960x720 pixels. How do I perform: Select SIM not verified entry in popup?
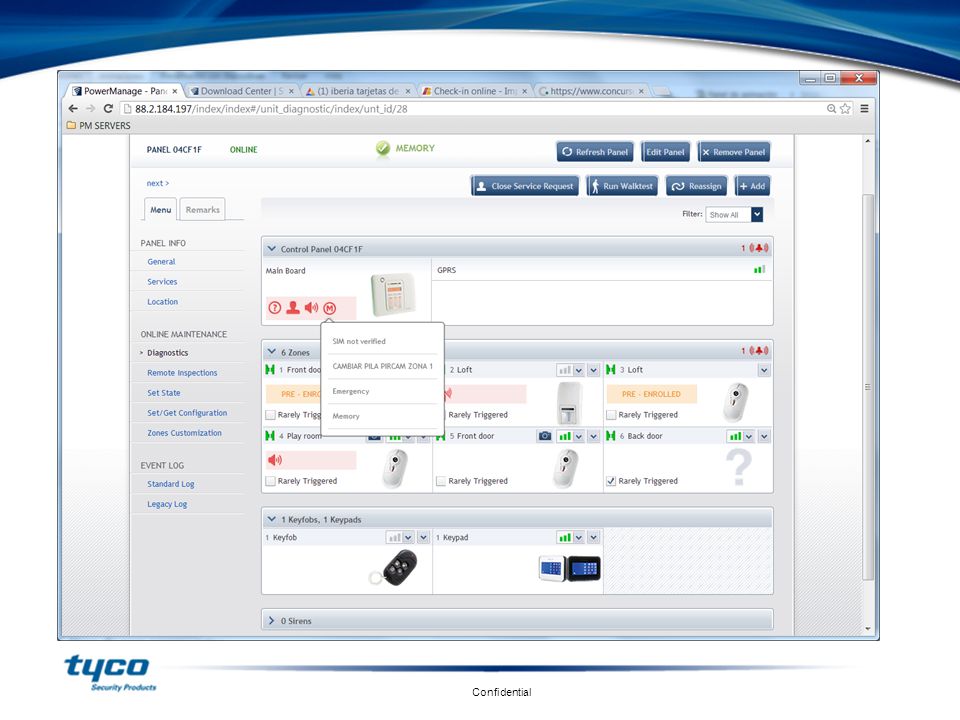359,342
